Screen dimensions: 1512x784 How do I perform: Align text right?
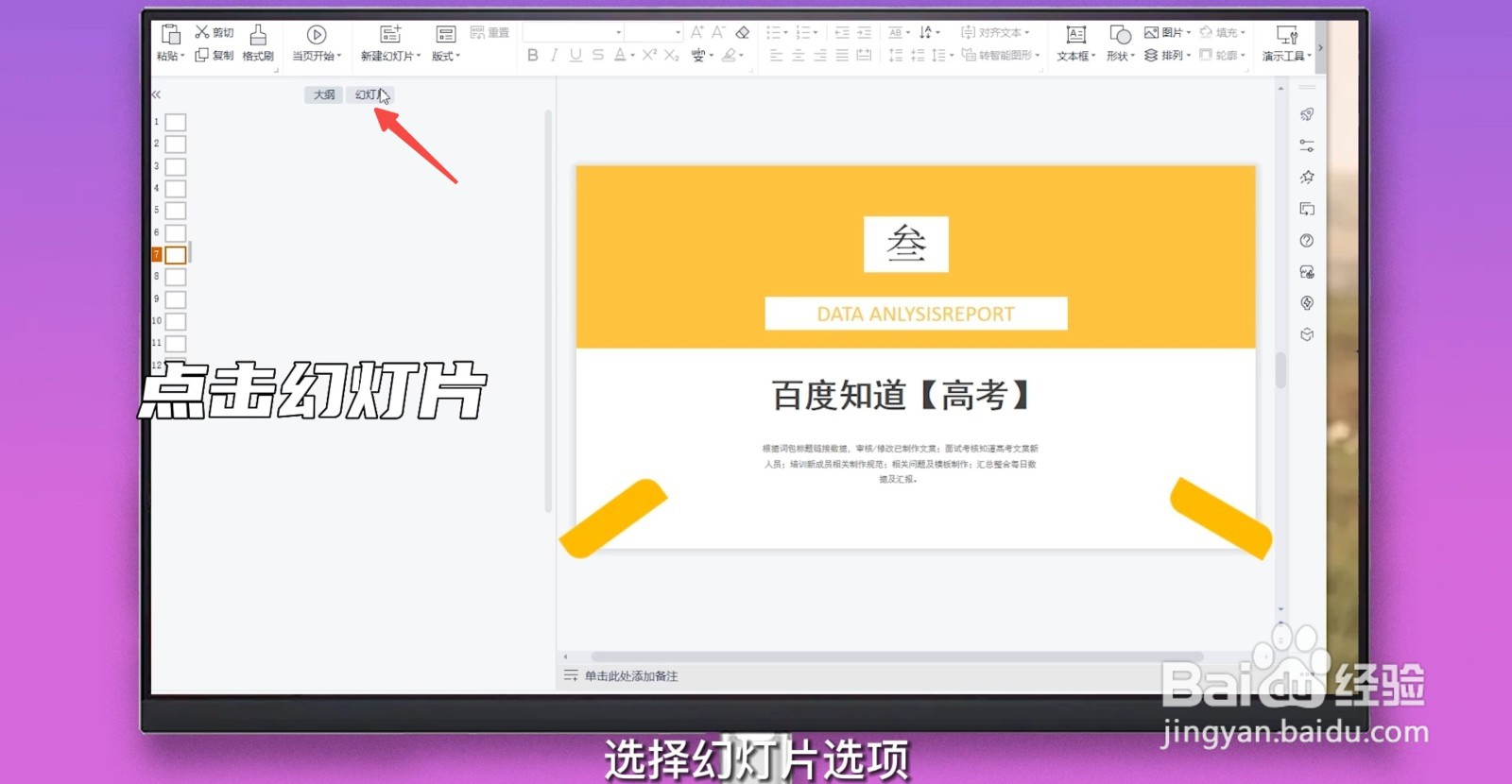point(820,56)
